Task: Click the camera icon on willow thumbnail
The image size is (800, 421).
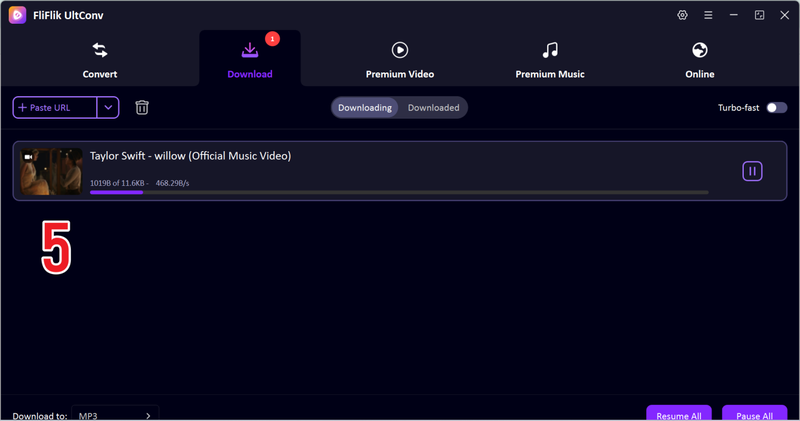Action: [28, 157]
